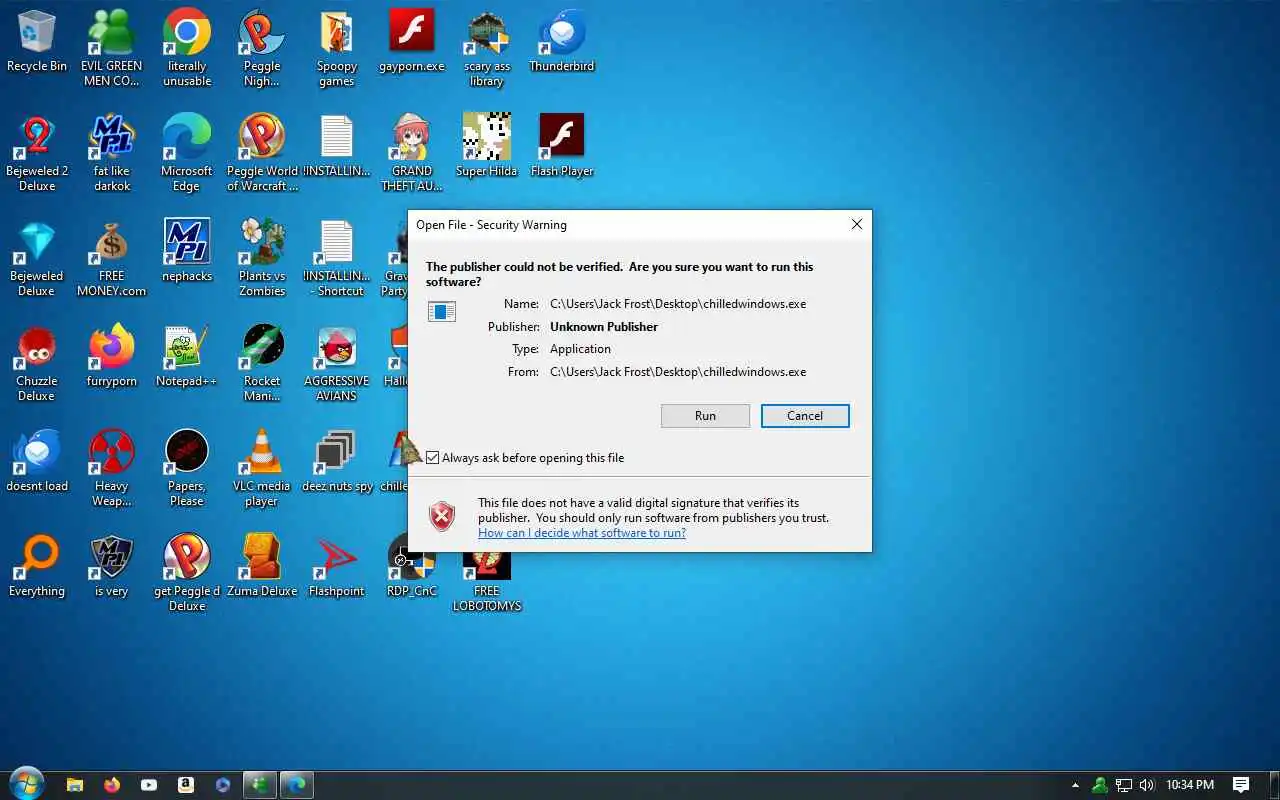Select the GRAND THEFT AU... shortcut

[x=412, y=153]
